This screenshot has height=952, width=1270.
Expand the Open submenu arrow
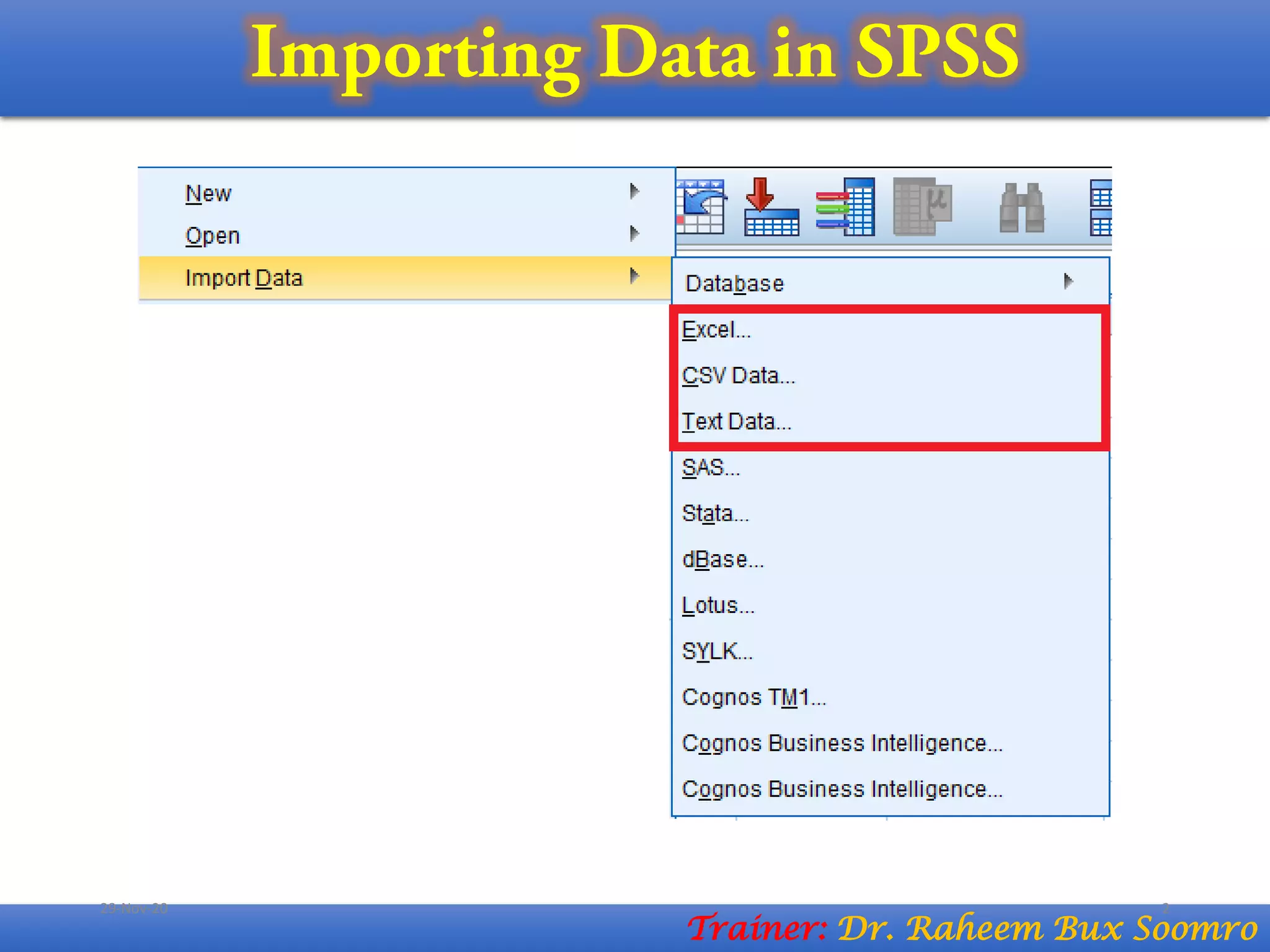point(634,234)
